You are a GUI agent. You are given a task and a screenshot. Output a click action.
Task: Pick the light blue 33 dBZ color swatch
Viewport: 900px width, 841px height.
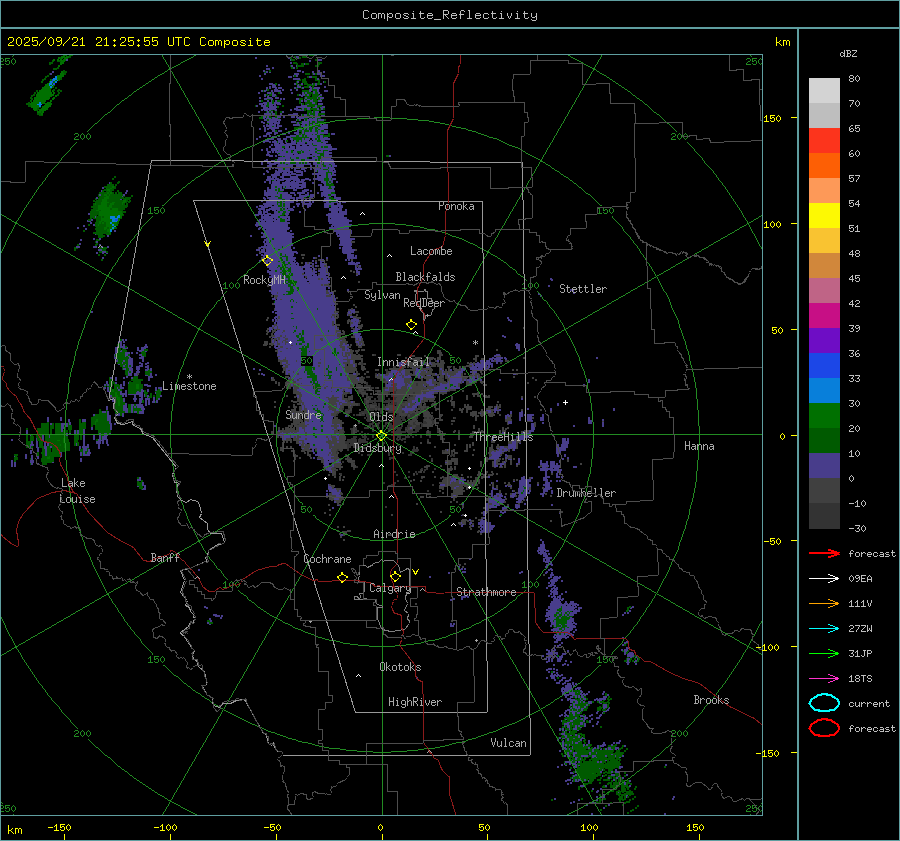click(824, 390)
